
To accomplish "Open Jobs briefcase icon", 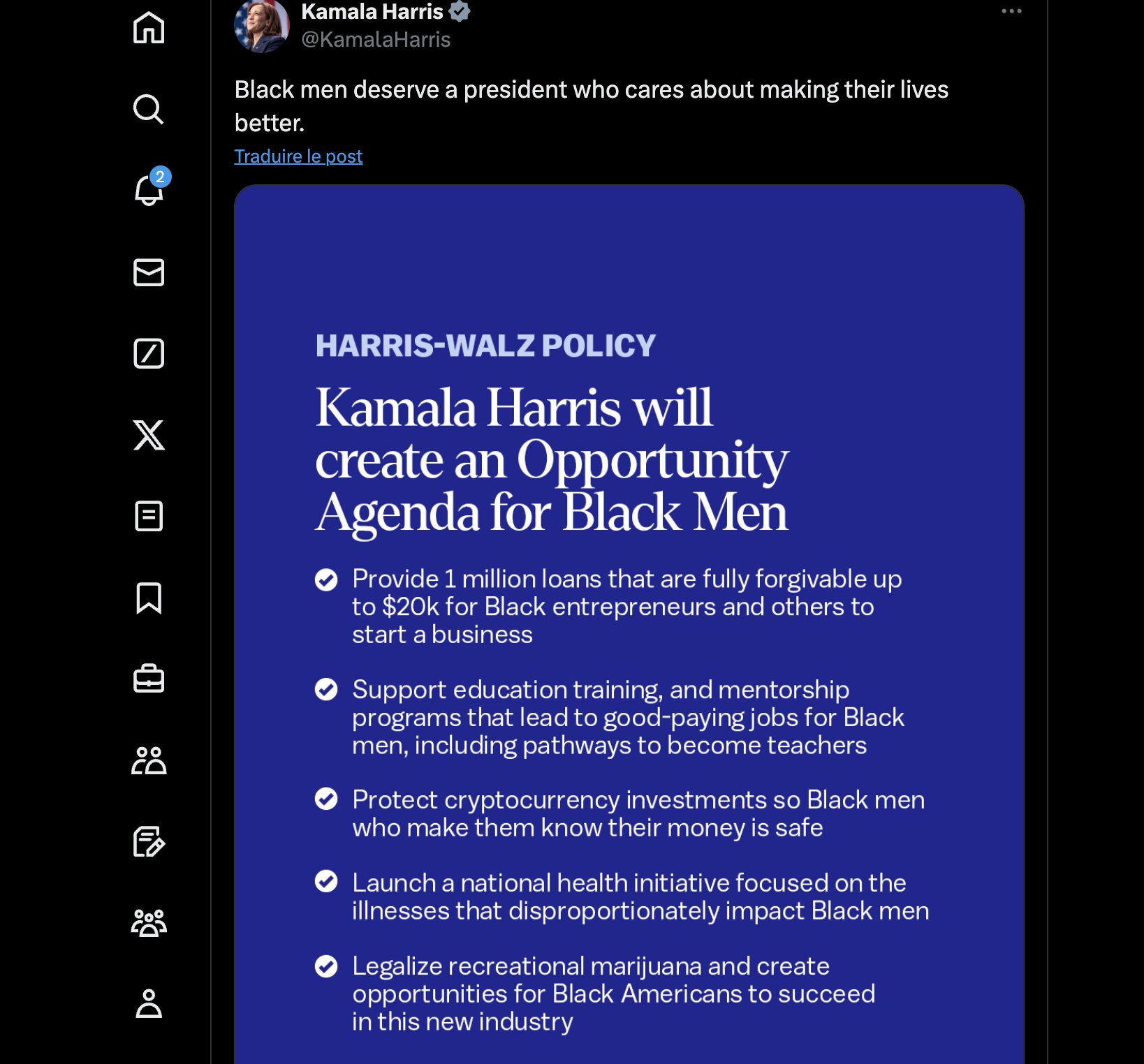I will [149, 679].
